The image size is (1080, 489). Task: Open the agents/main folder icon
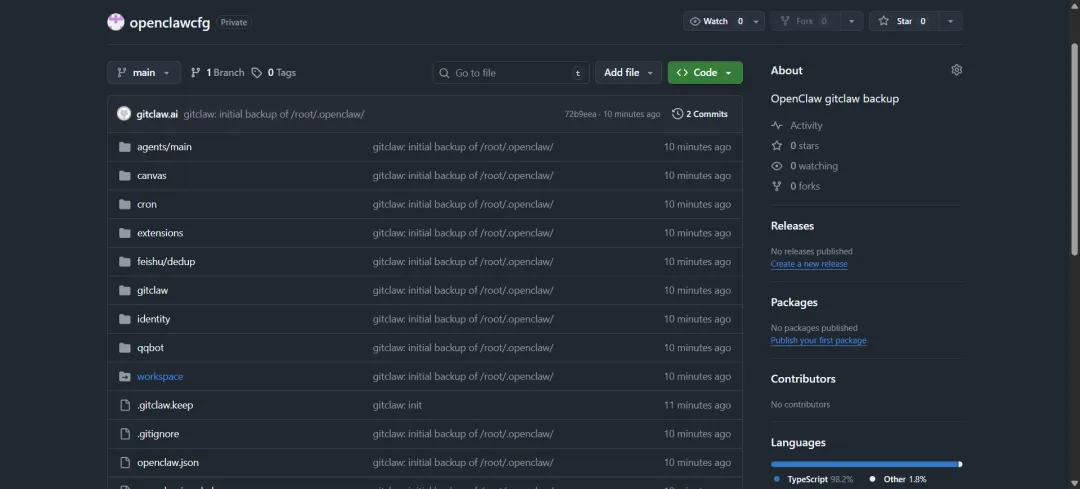pos(125,147)
